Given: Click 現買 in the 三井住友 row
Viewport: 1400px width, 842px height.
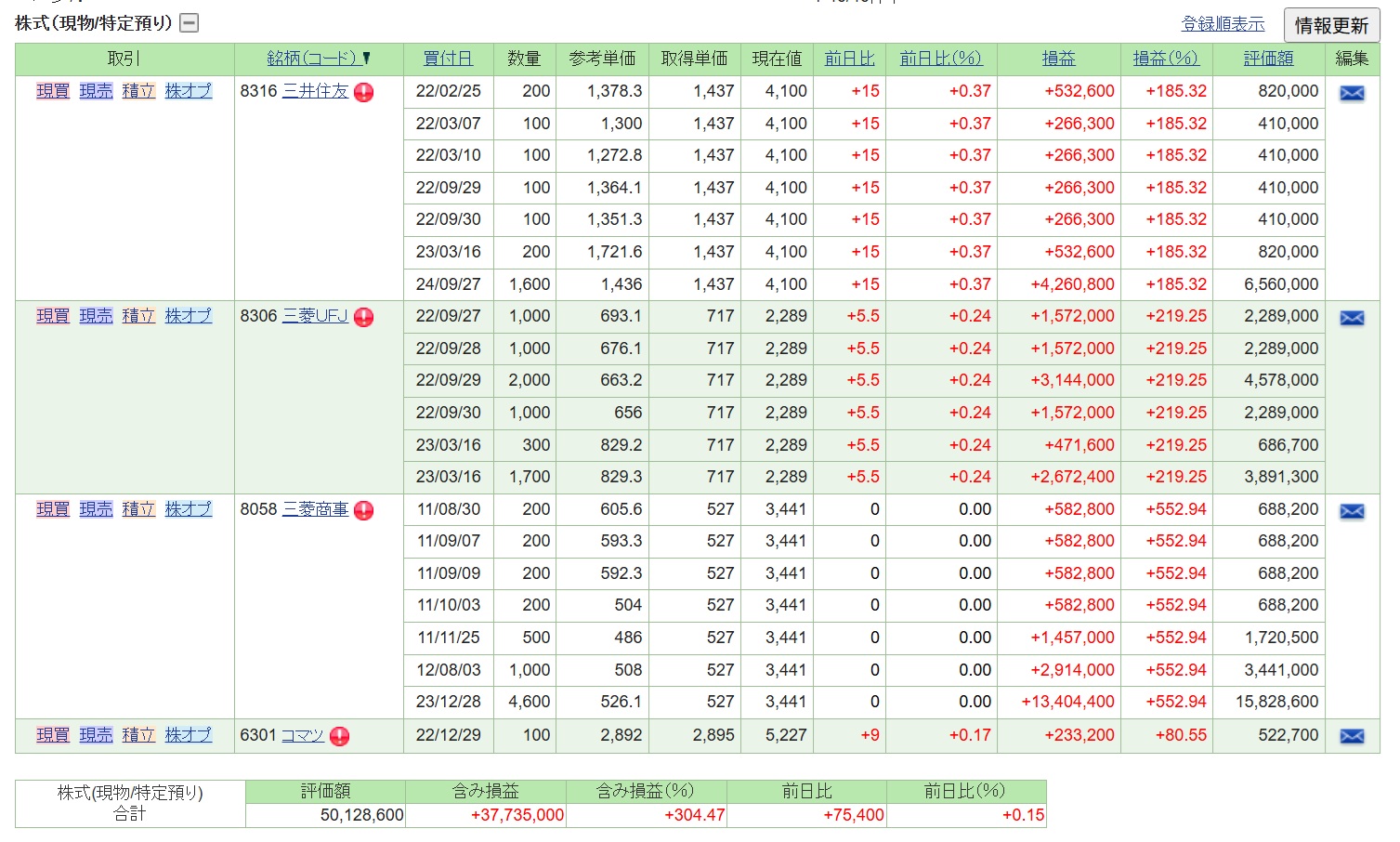Looking at the screenshot, I should click(53, 91).
